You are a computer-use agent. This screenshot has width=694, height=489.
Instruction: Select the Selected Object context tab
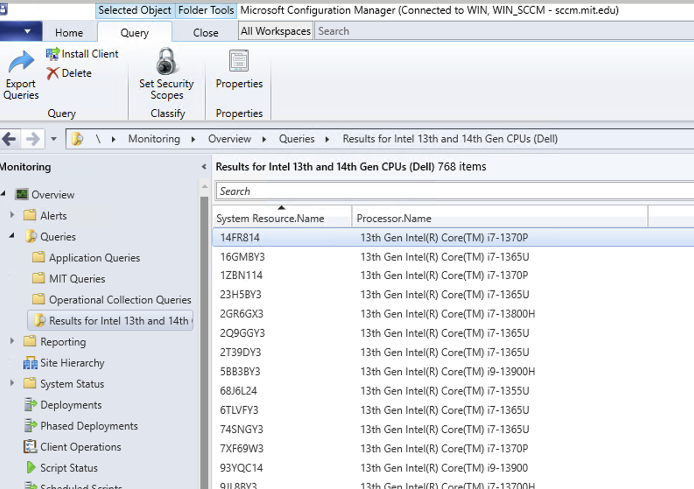pos(135,10)
